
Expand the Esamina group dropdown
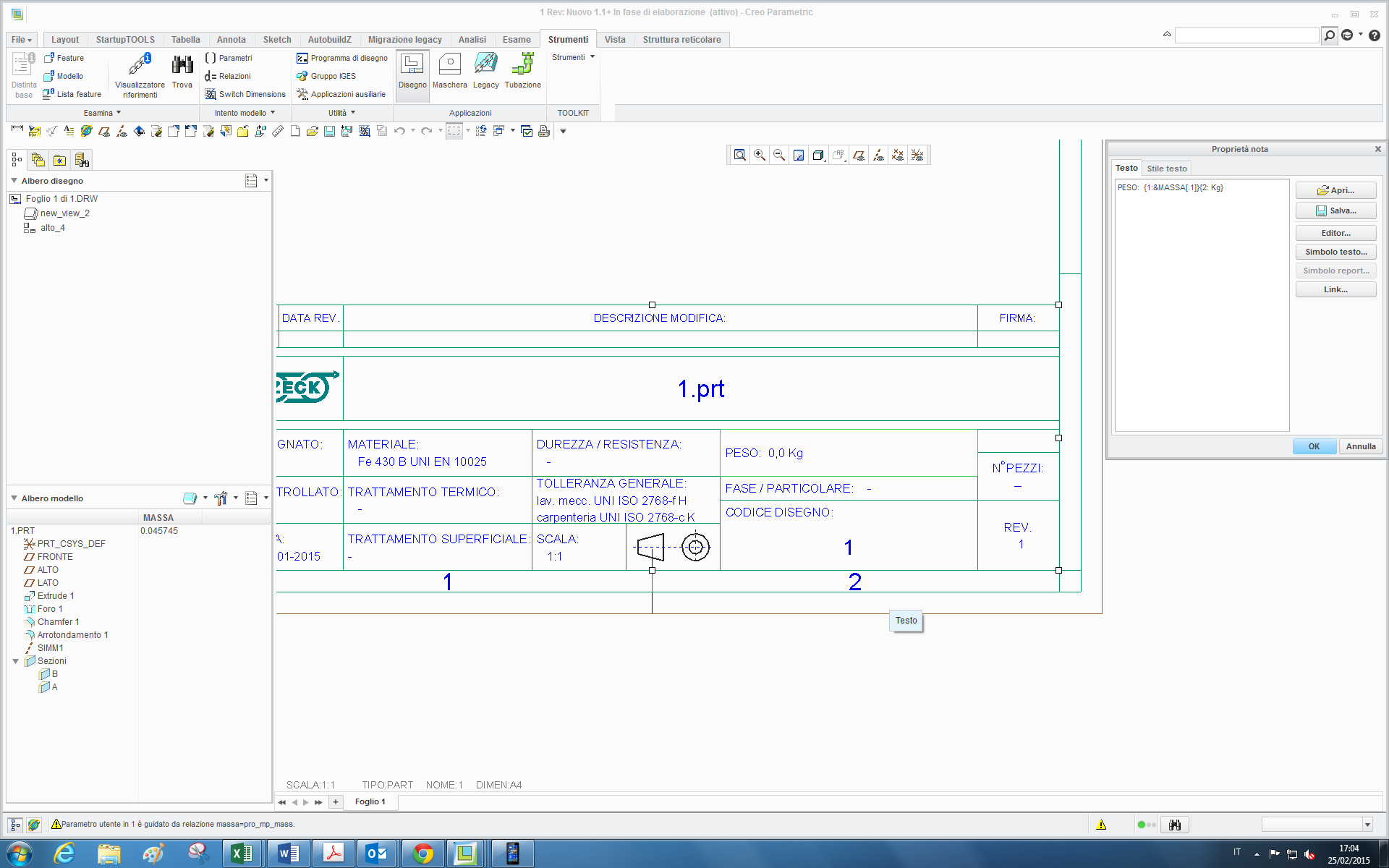[x=102, y=113]
